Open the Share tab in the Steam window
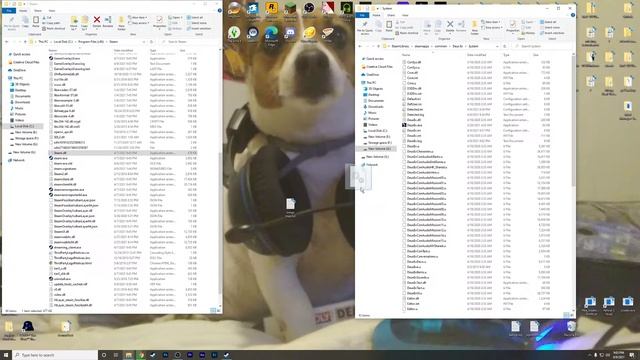 tap(38, 11)
